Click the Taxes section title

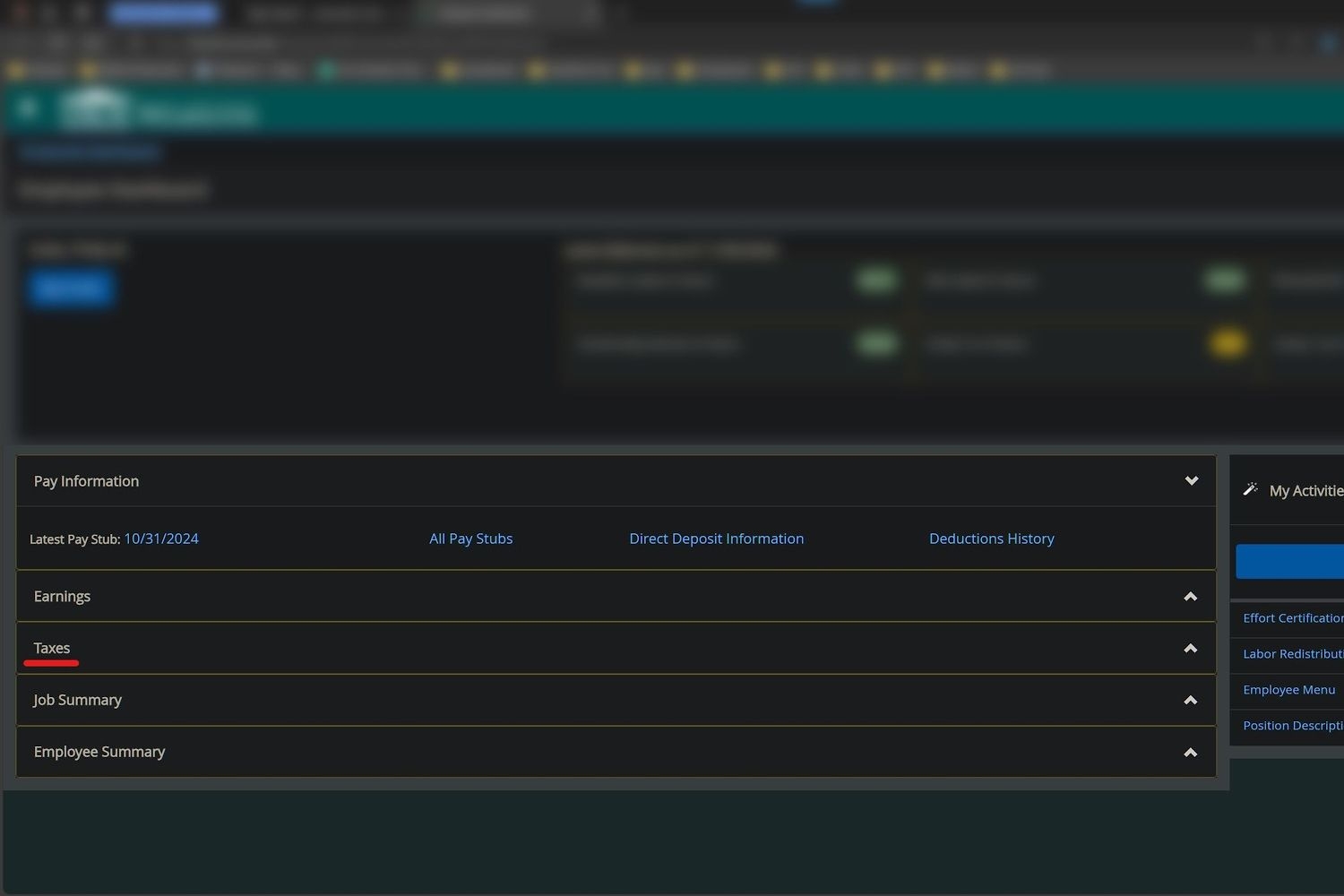(52, 648)
